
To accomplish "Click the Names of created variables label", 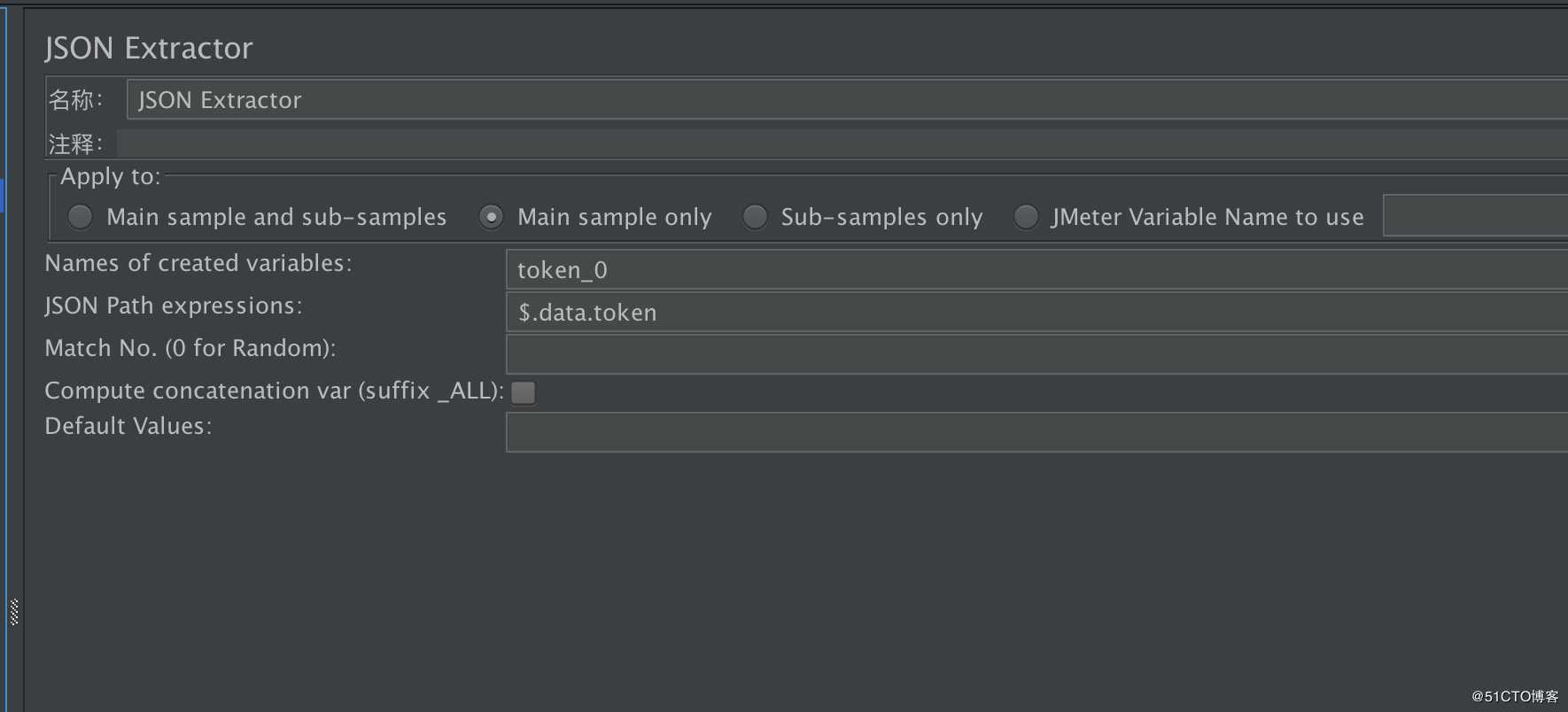I will (x=198, y=263).
